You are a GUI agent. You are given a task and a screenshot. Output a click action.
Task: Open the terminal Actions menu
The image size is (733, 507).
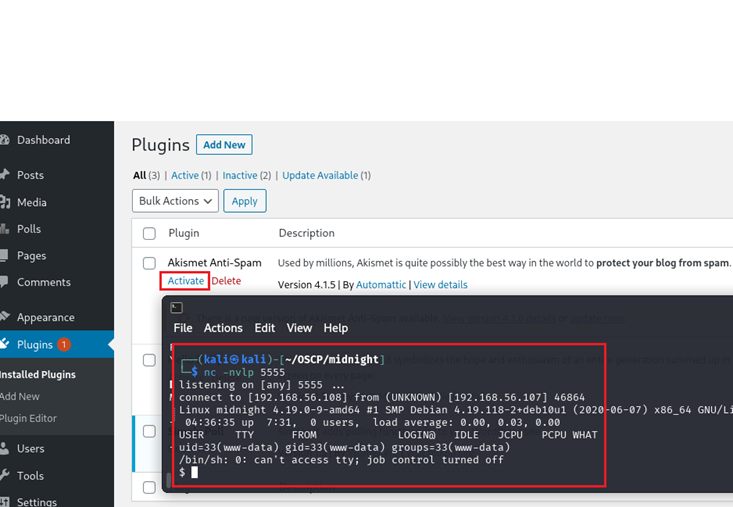(x=223, y=328)
